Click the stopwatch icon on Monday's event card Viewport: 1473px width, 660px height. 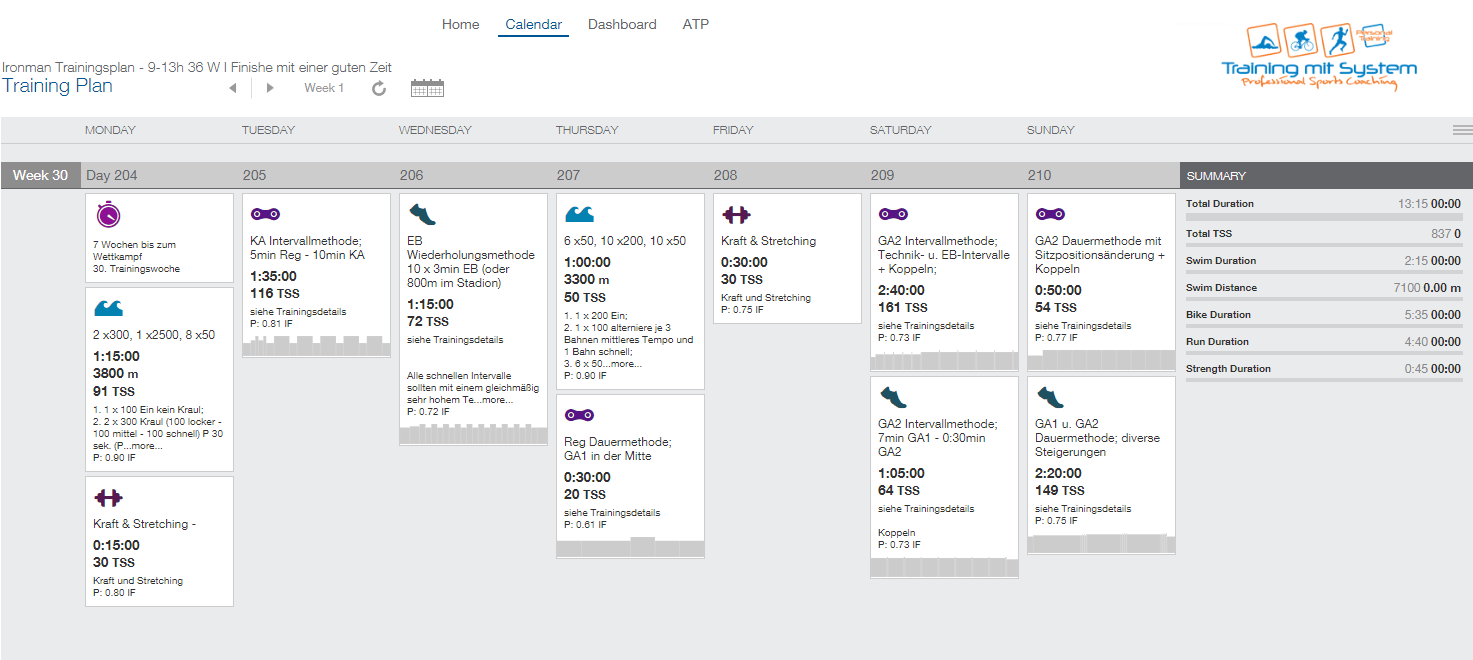point(108,215)
